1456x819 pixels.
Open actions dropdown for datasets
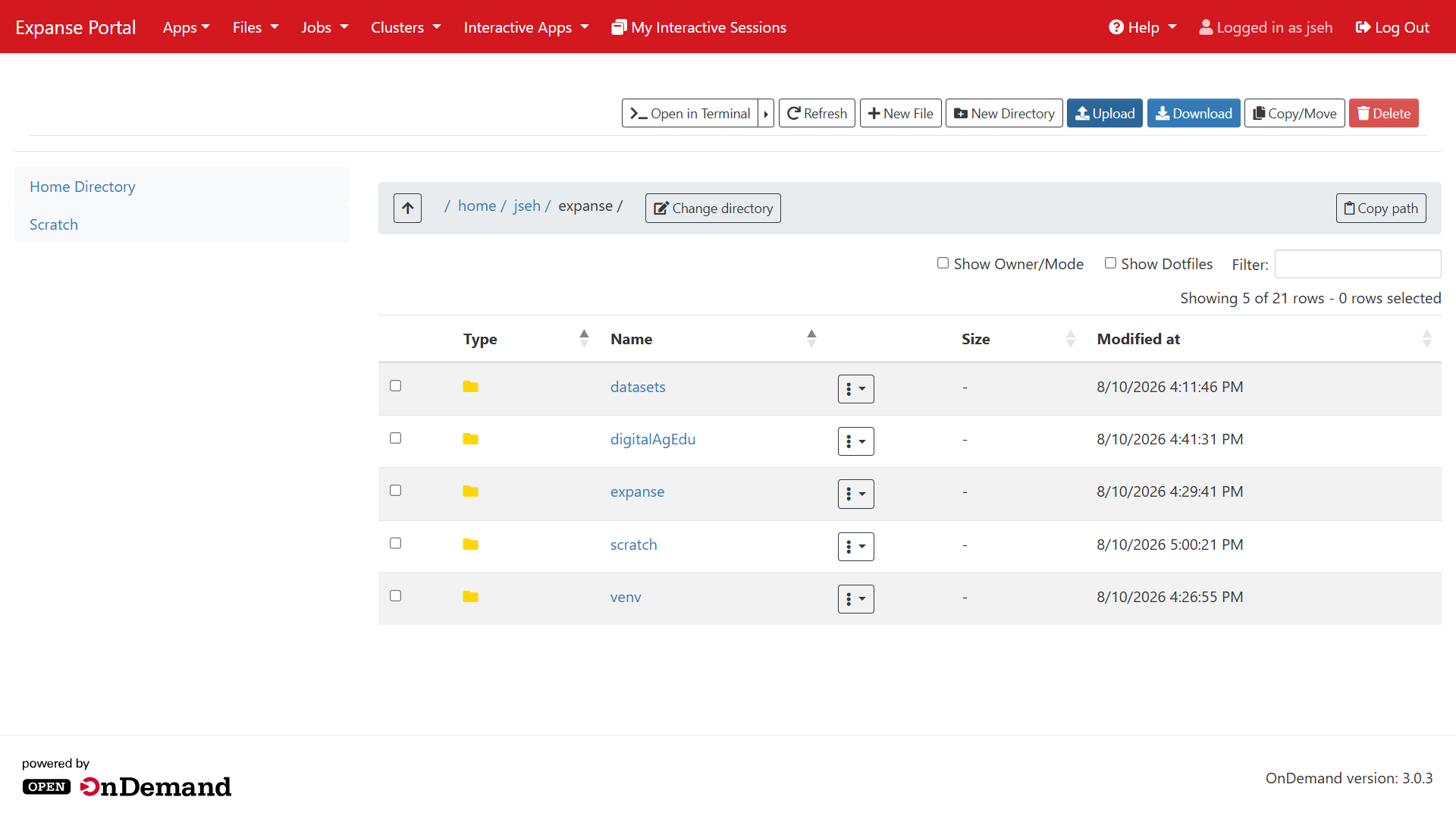(x=855, y=389)
